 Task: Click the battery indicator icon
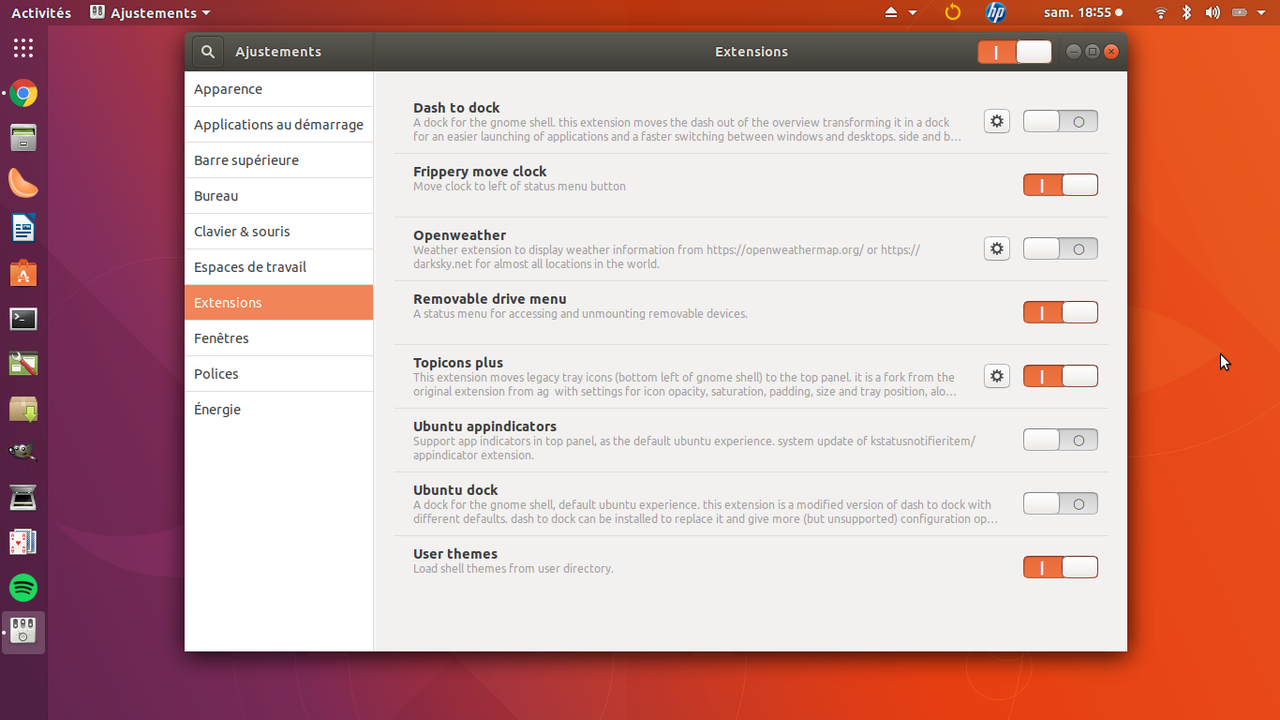[1239, 13]
